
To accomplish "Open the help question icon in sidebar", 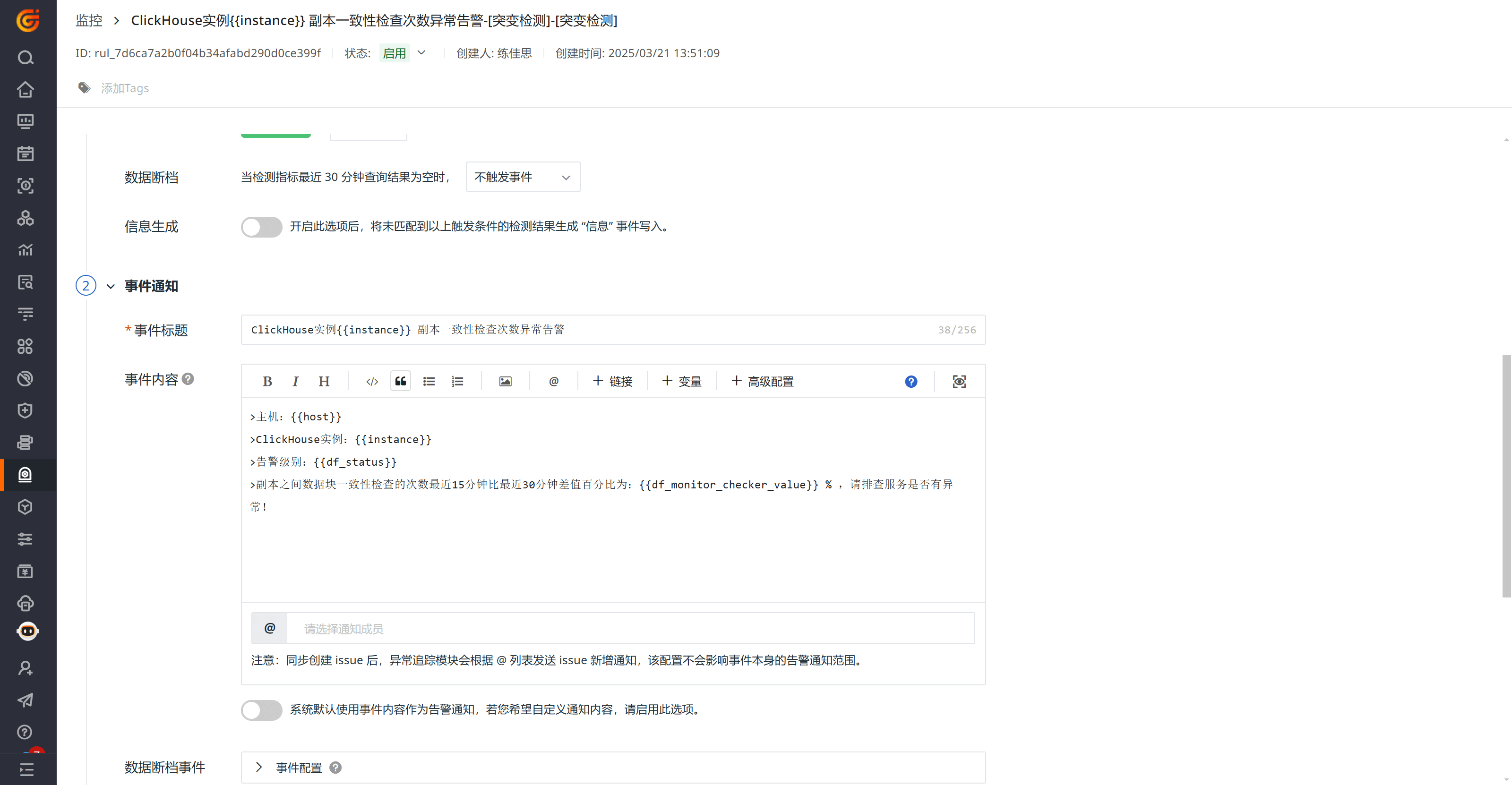I will point(25,732).
